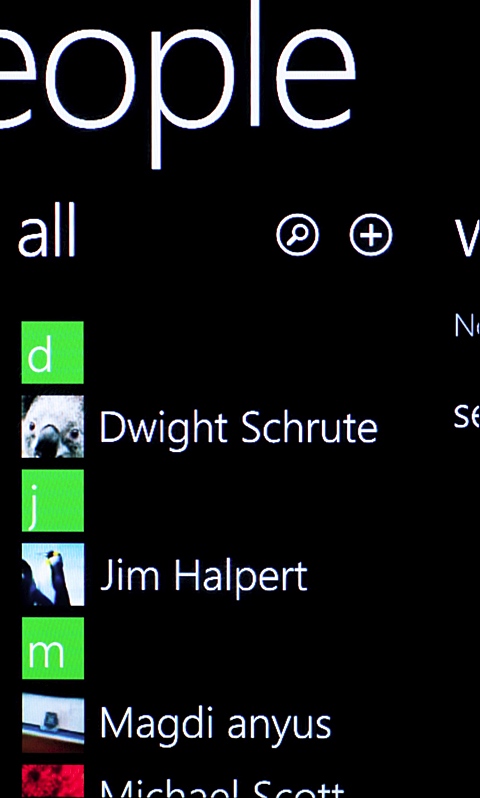Tap the add new contact plus icon
The image size is (480, 798).
(371, 235)
